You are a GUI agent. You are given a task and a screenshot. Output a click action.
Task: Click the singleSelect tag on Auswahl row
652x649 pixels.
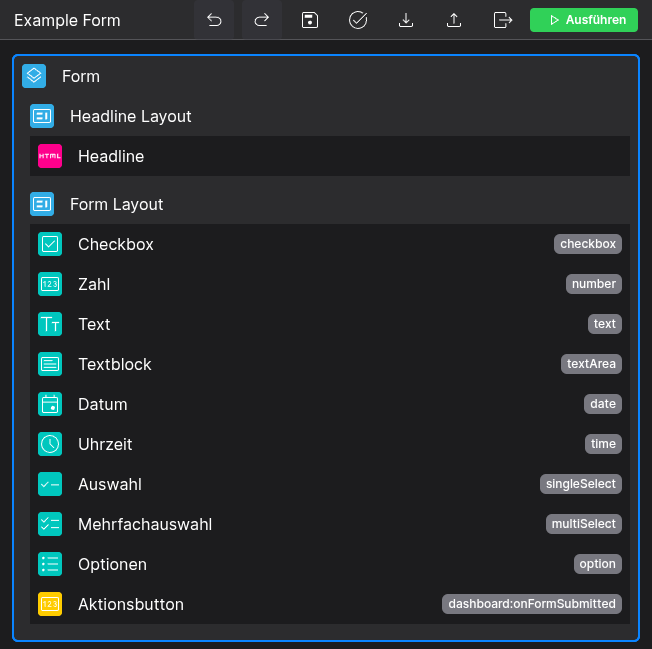point(581,484)
